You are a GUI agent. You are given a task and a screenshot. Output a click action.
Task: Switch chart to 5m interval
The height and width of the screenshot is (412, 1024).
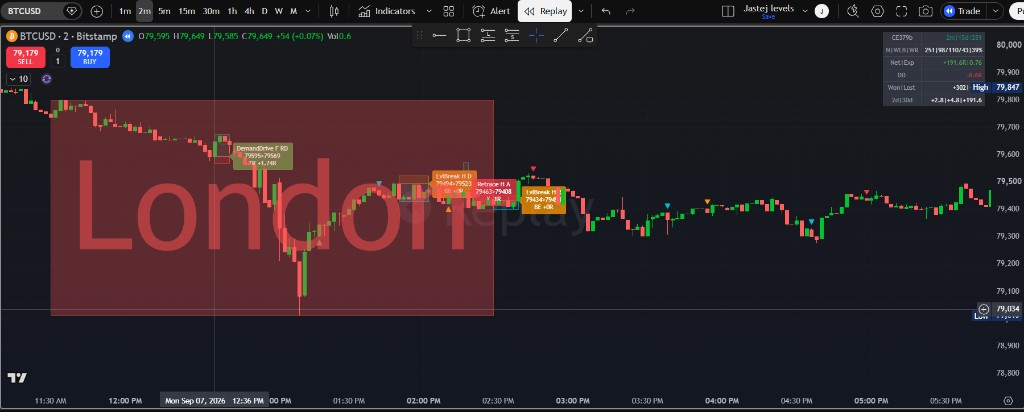165,11
